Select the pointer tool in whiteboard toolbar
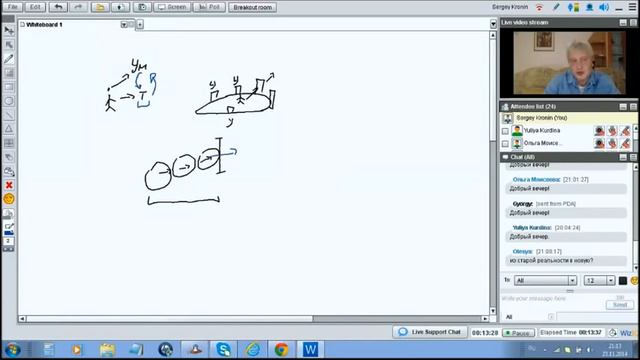The width and height of the screenshot is (640, 360). pos(9,31)
